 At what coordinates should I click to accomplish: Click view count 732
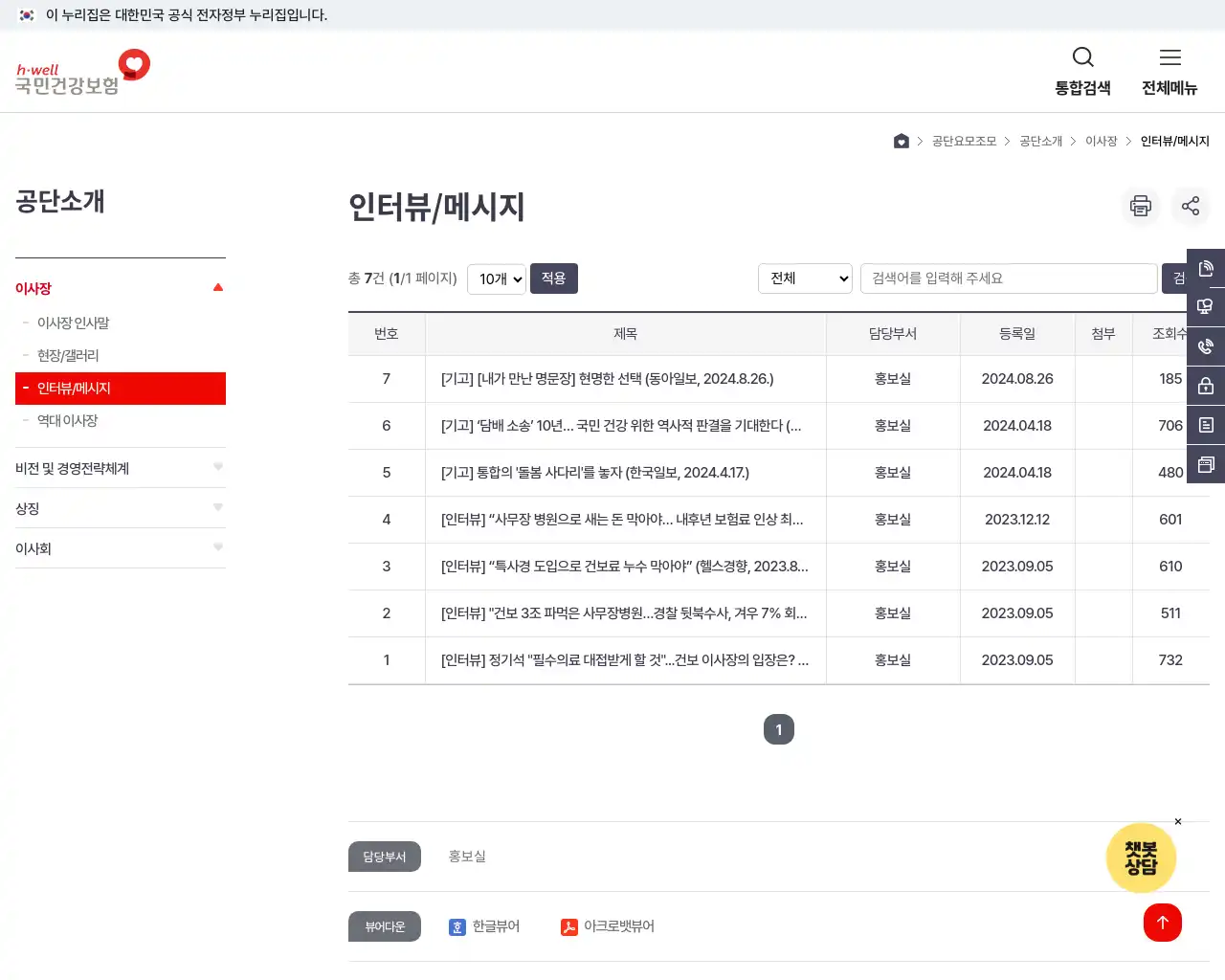(1170, 660)
